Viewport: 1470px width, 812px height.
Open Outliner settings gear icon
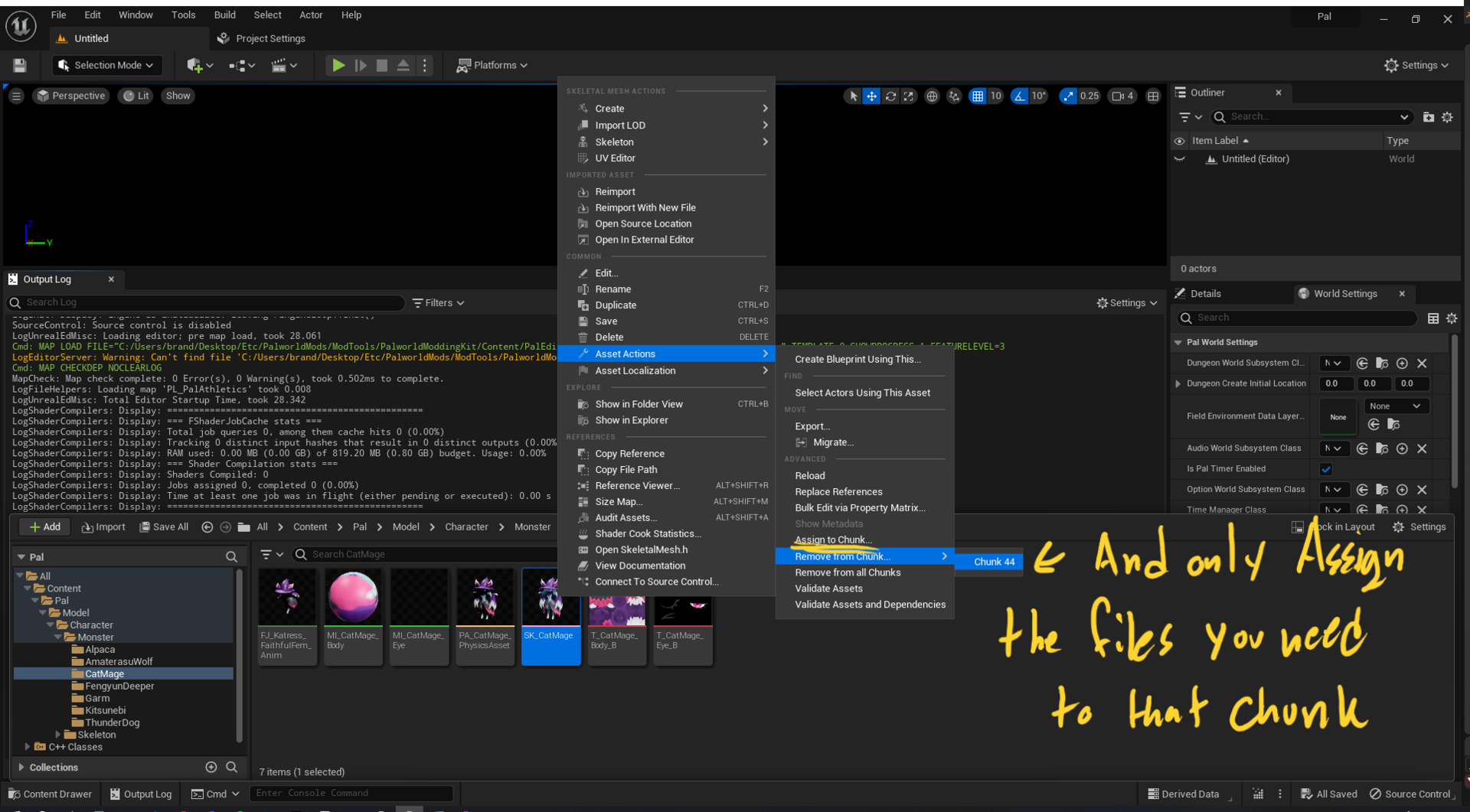(x=1447, y=116)
